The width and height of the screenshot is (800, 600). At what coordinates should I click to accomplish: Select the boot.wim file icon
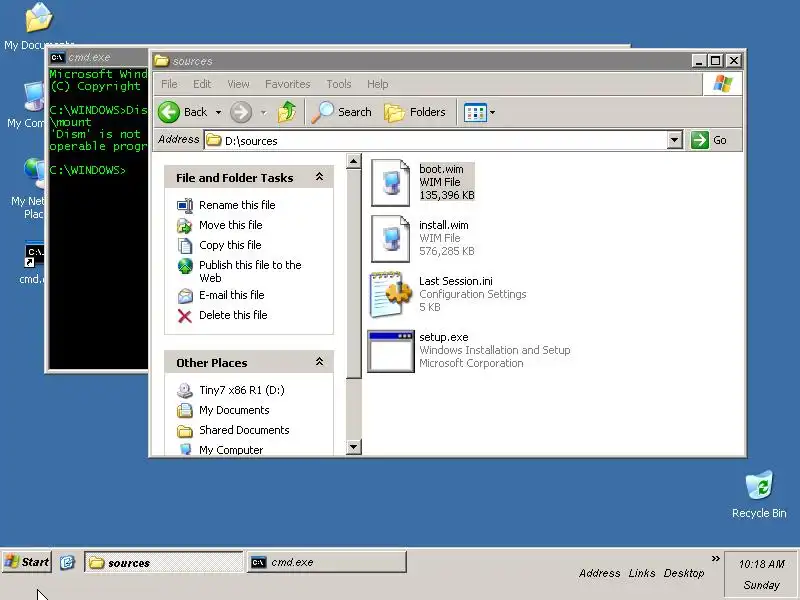[390, 183]
